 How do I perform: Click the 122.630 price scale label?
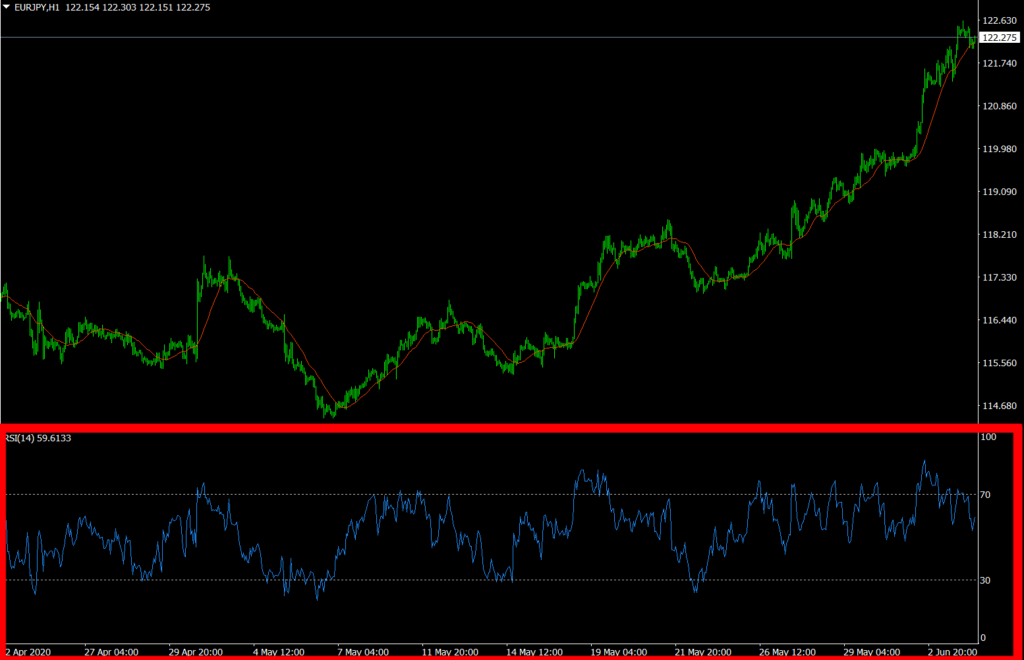click(999, 21)
